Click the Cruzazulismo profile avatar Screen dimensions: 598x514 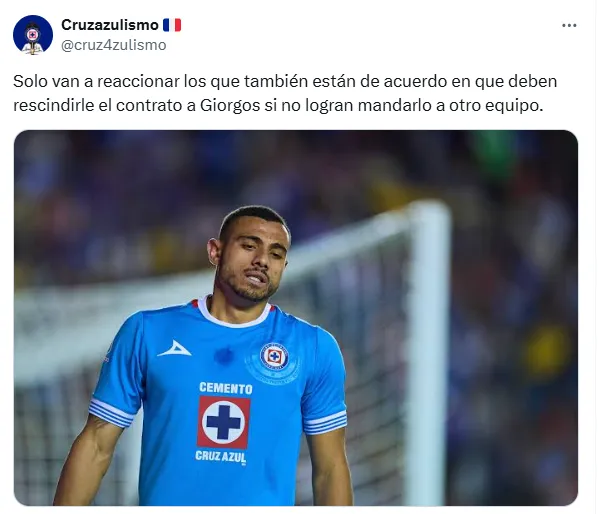[33, 35]
